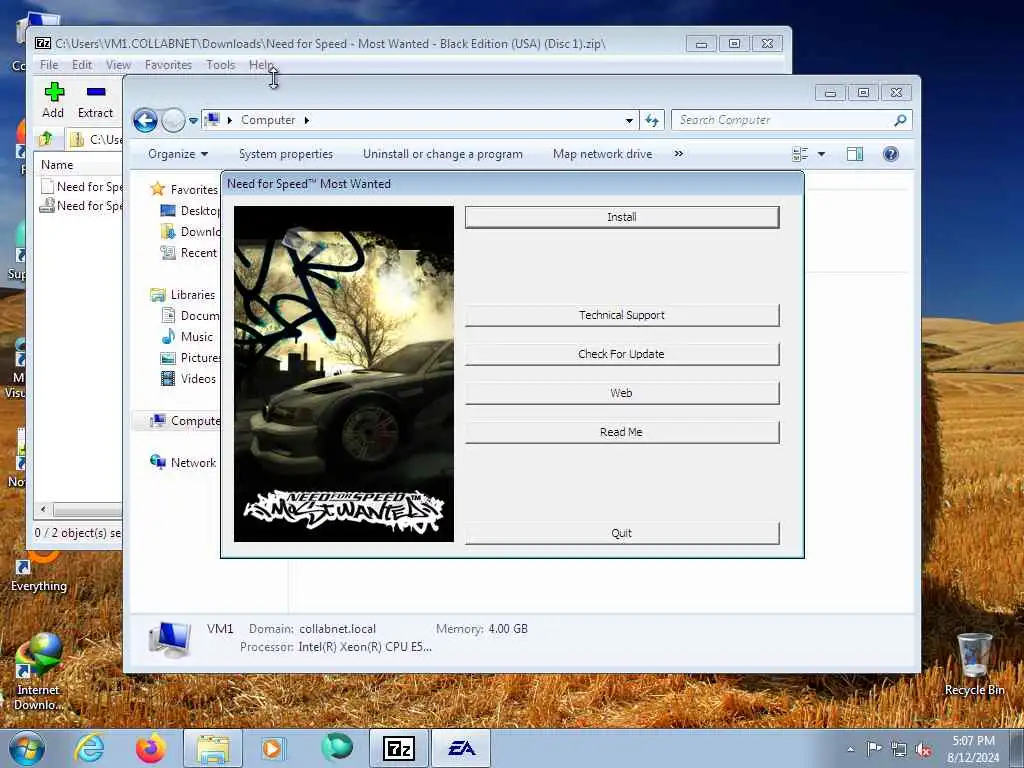Show hidden system tray icons
1024x768 pixels.
851,749
